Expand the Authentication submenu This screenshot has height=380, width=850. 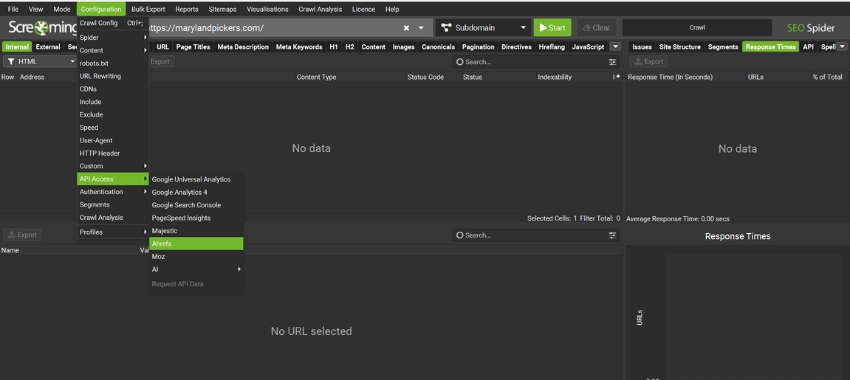click(113, 192)
